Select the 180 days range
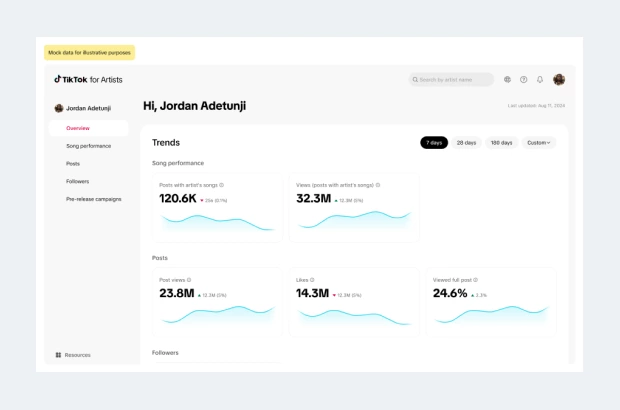The height and width of the screenshot is (410, 620). coord(501,143)
